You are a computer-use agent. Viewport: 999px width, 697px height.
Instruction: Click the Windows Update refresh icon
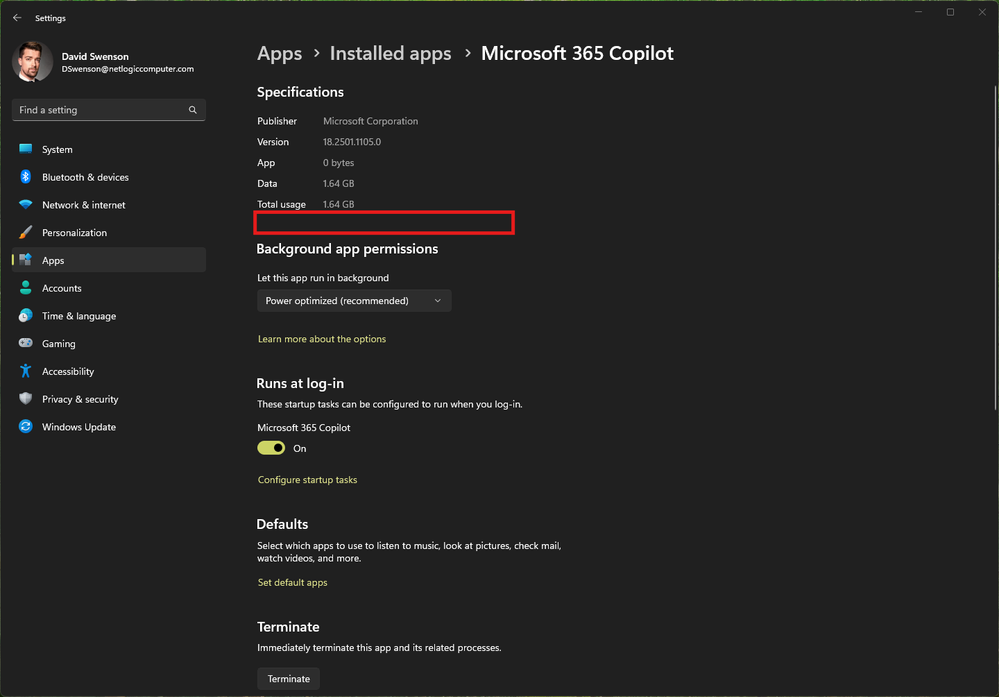25,427
